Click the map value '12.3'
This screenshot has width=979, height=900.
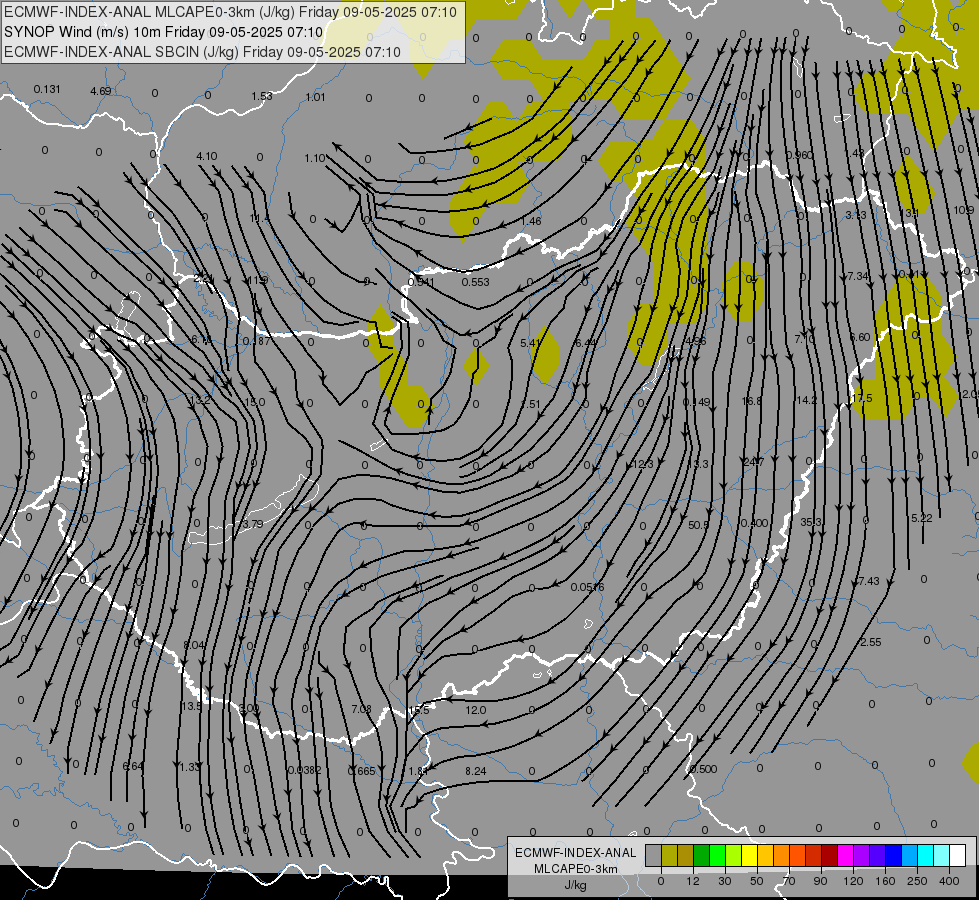click(643, 464)
